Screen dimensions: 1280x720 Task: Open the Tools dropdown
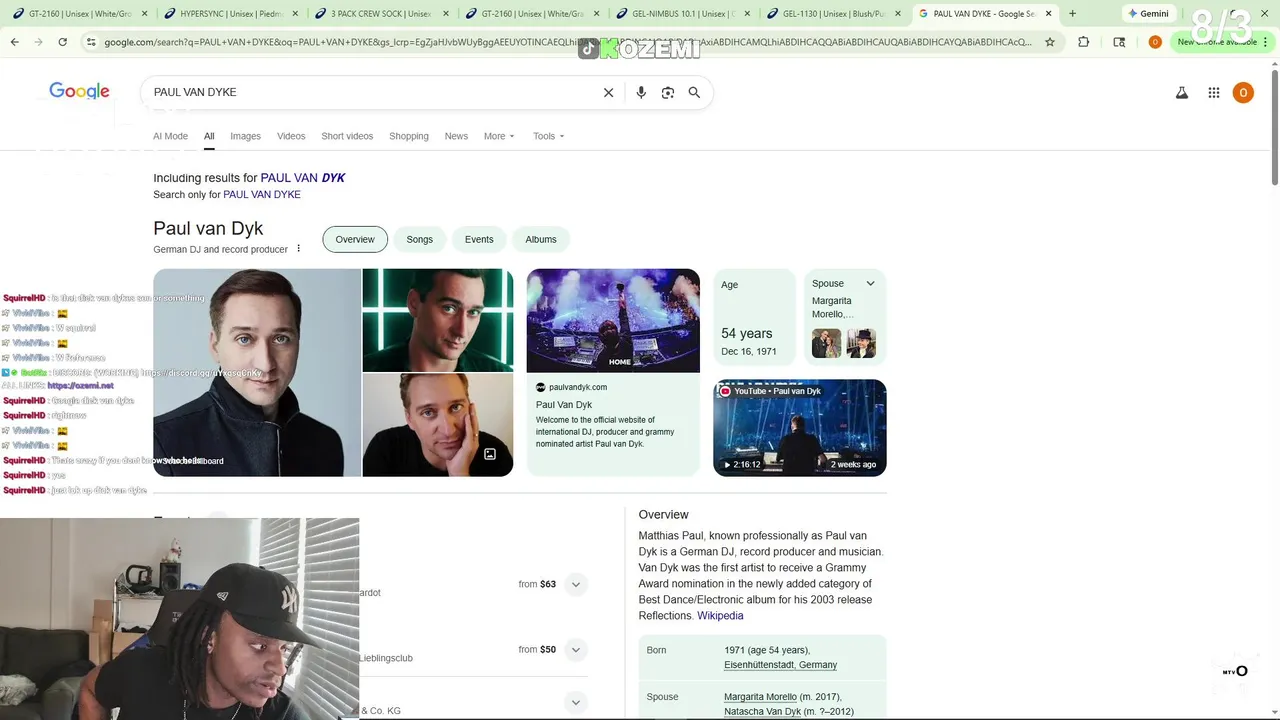pos(548,136)
